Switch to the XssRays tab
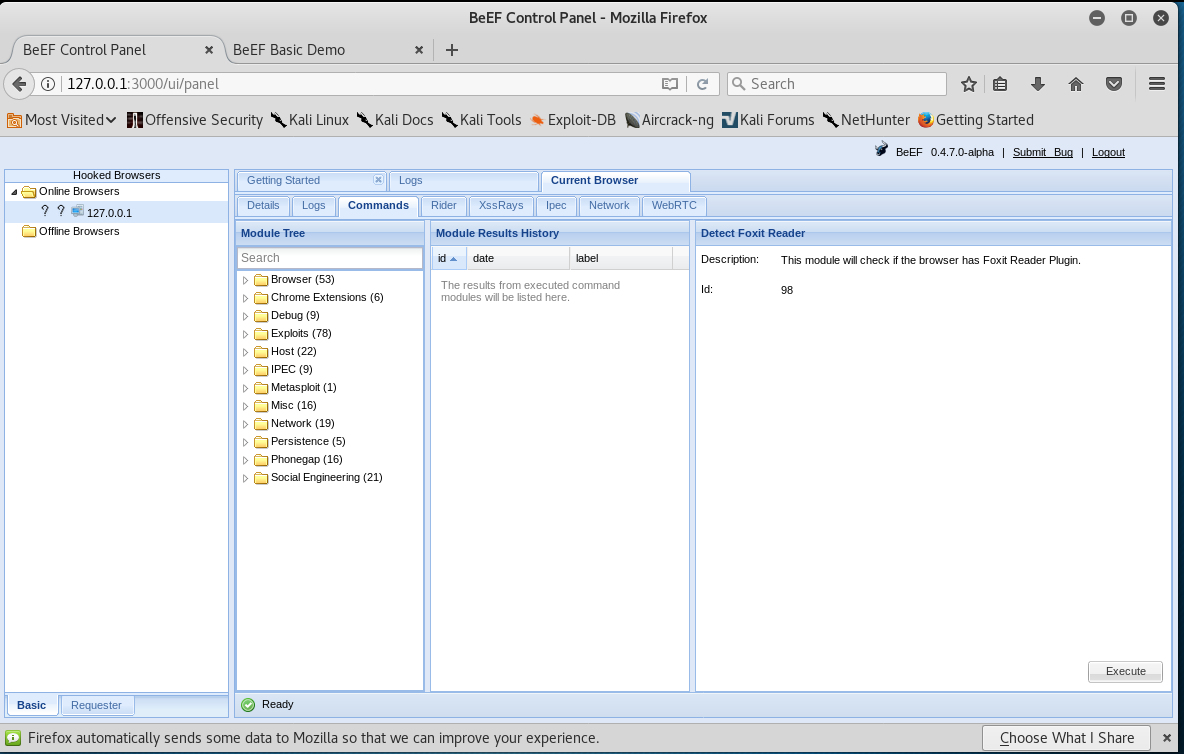This screenshot has height=754, width=1184. [500, 205]
